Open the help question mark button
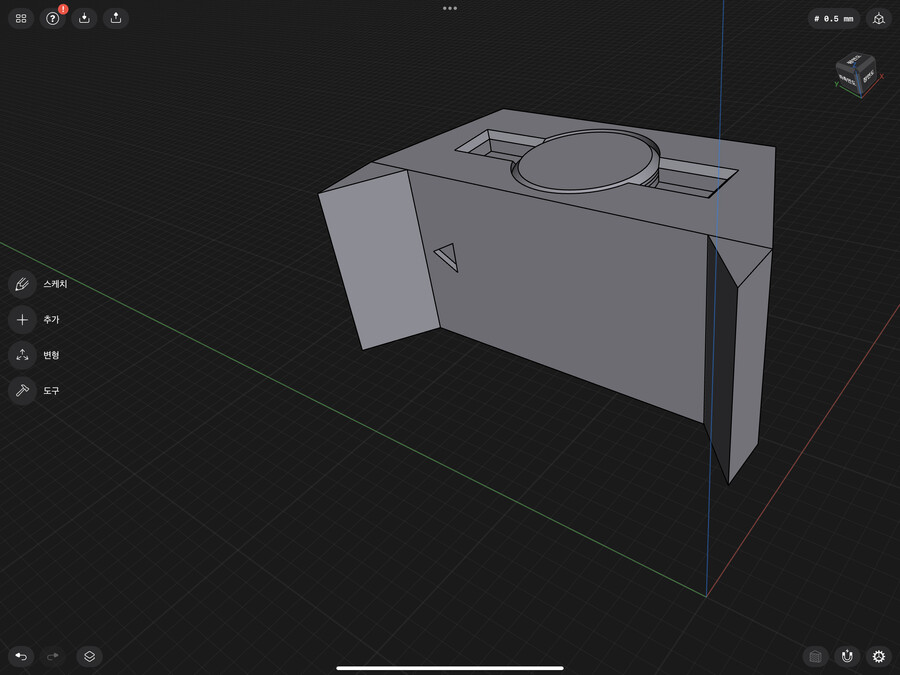Viewport: 900px width, 675px height. coord(53,18)
